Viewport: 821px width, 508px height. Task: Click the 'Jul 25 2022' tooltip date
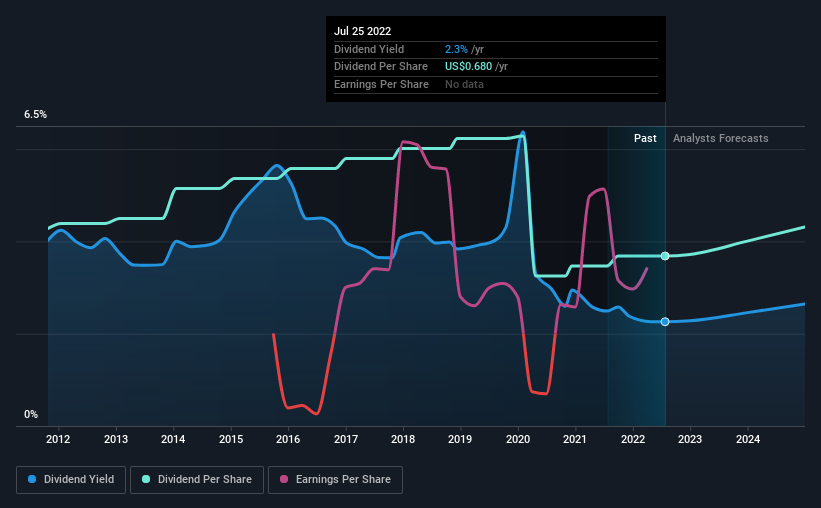[362, 31]
